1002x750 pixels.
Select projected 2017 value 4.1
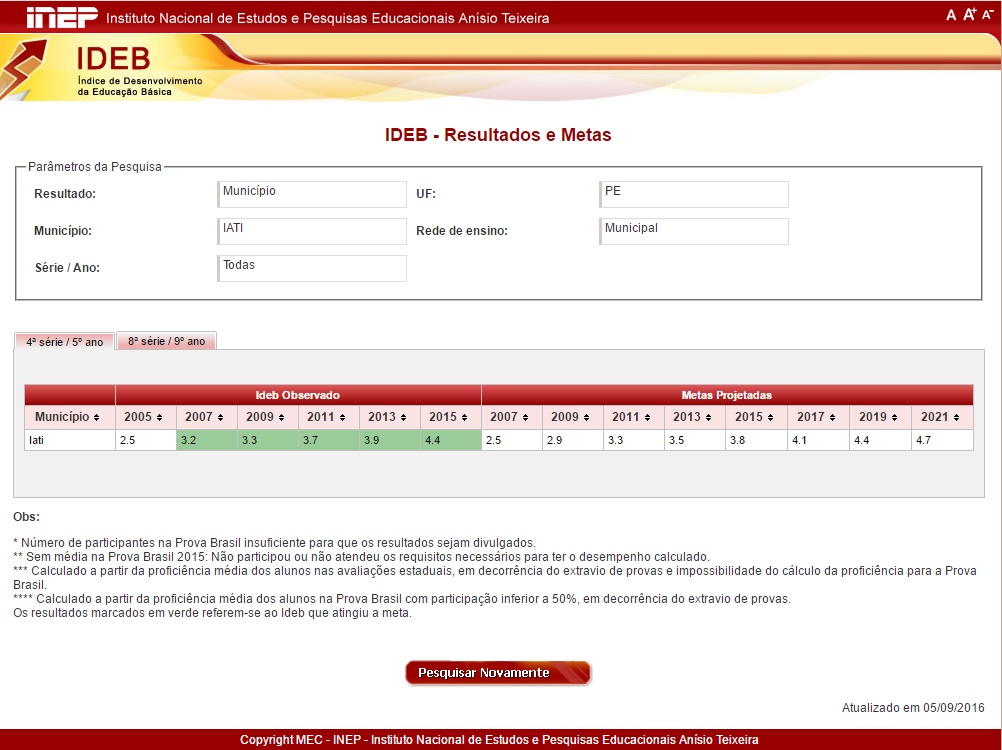(819, 440)
